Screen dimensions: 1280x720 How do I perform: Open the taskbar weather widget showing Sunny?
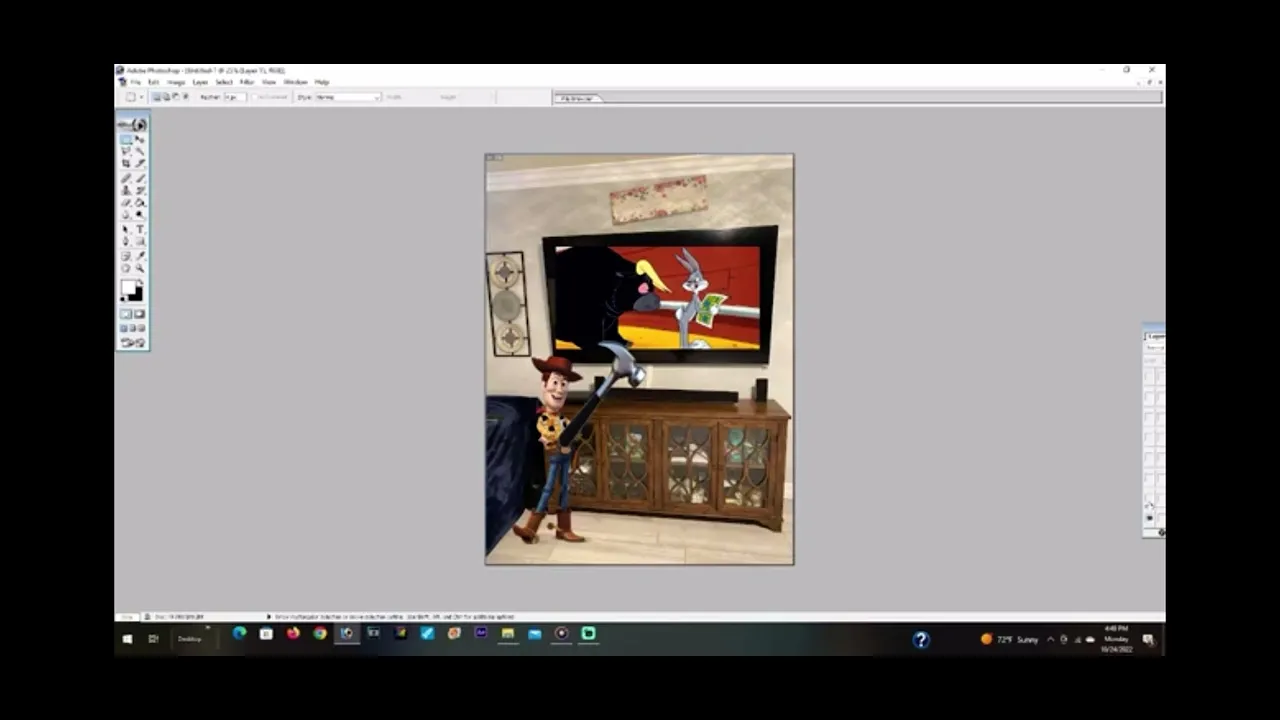coord(1009,639)
